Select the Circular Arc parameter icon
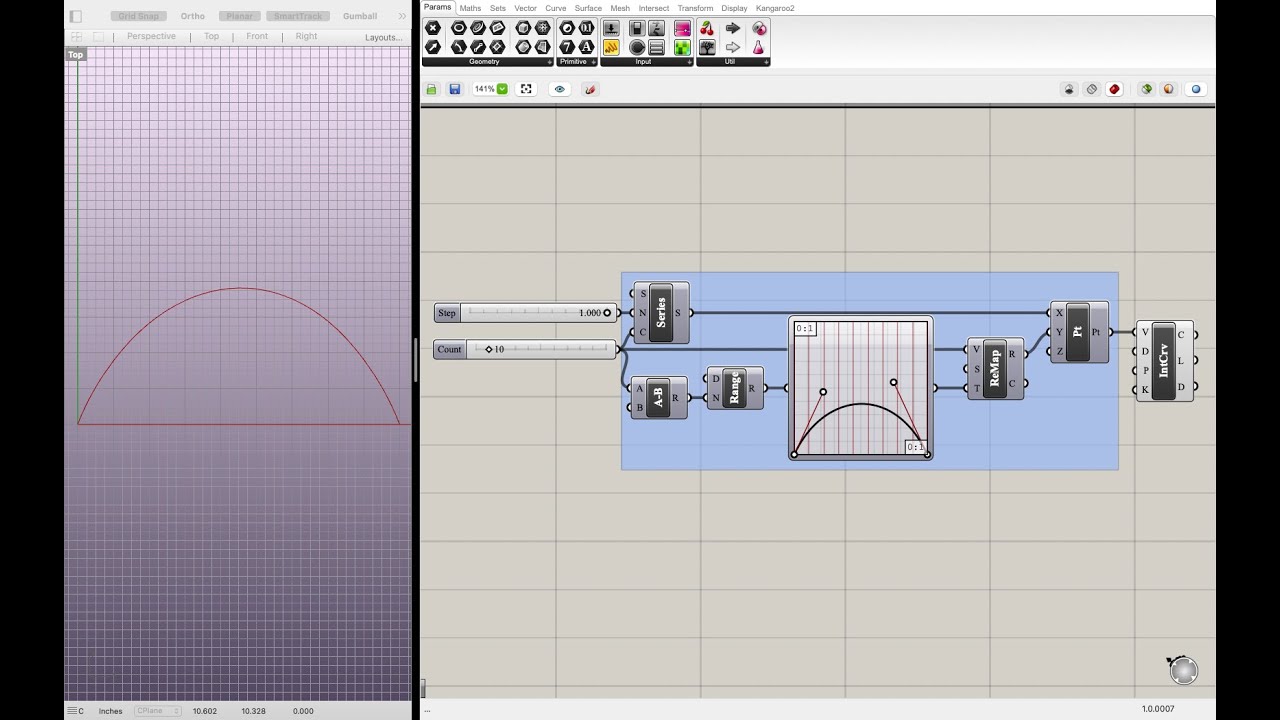The height and width of the screenshot is (720, 1280). click(459, 47)
